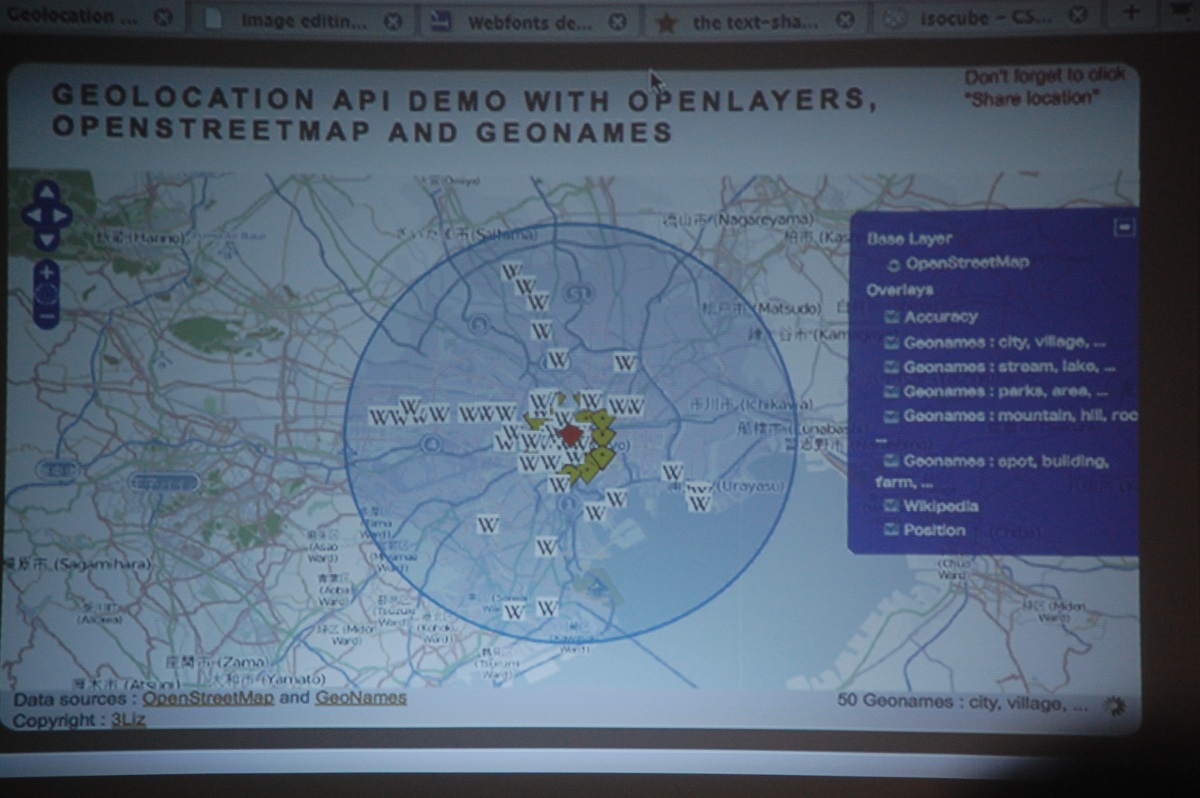This screenshot has height=798, width=1200.
Task: Close the "the text-sha..." browser tab
Action: coord(845,20)
